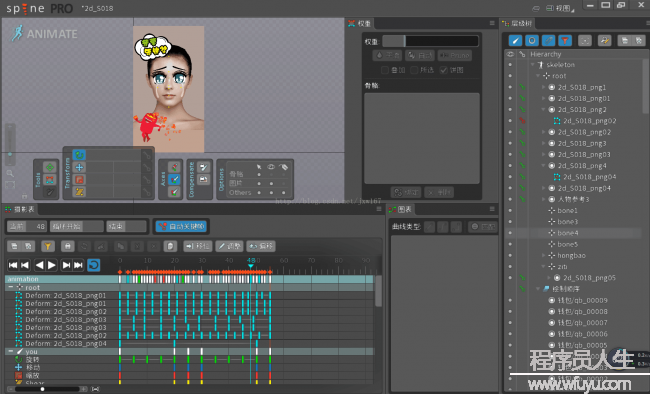This screenshot has width=650, height=394.
Task: Toggle the second unchecked checkbox (所选) in weights
Action: (x=414, y=70)
